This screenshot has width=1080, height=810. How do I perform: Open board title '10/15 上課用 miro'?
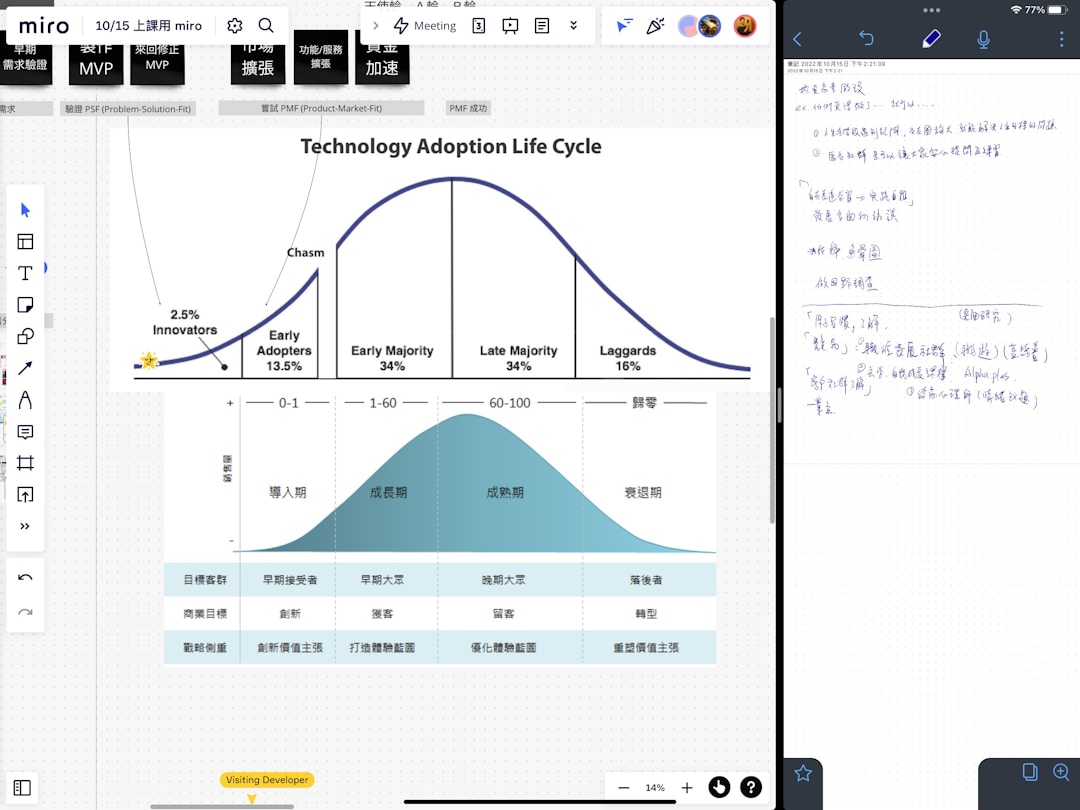click(x=148, y=26)
